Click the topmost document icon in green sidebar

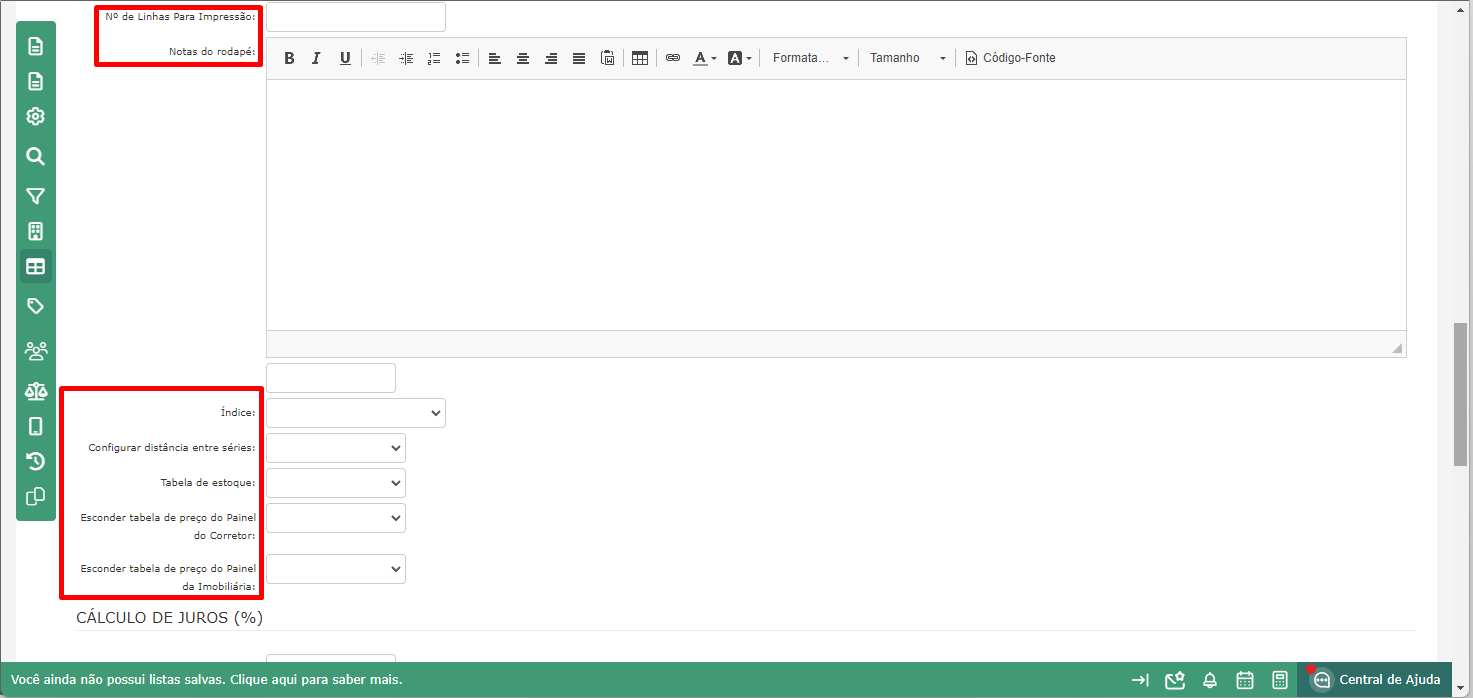36,46
